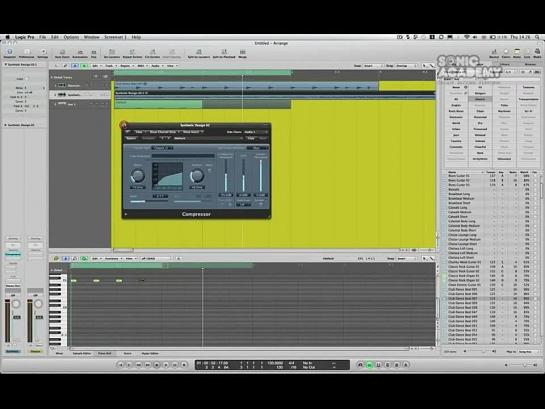Click the Split by Locators icon
545x409 pixels.
[x=199, y=53]
